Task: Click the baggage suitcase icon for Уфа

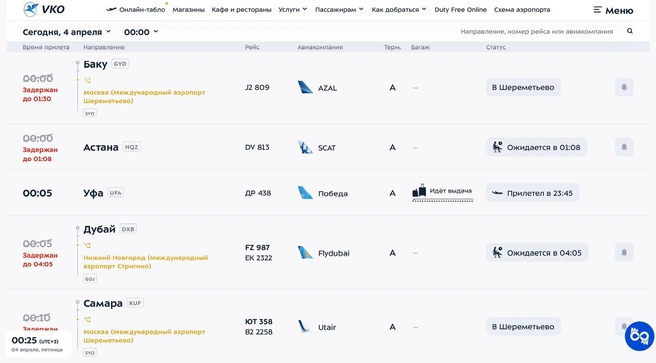Action: tap(419, 191)
